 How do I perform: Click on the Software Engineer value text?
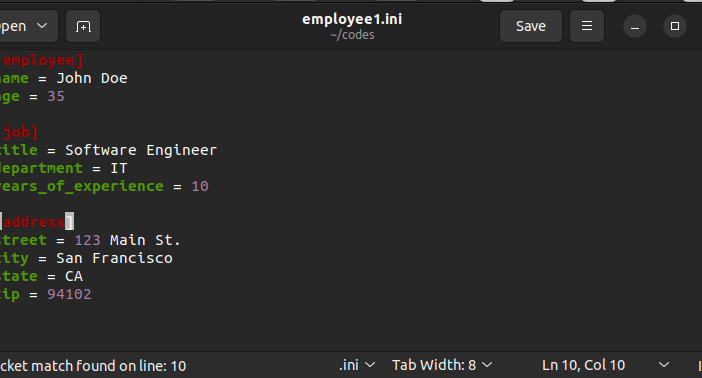point(141,150)
